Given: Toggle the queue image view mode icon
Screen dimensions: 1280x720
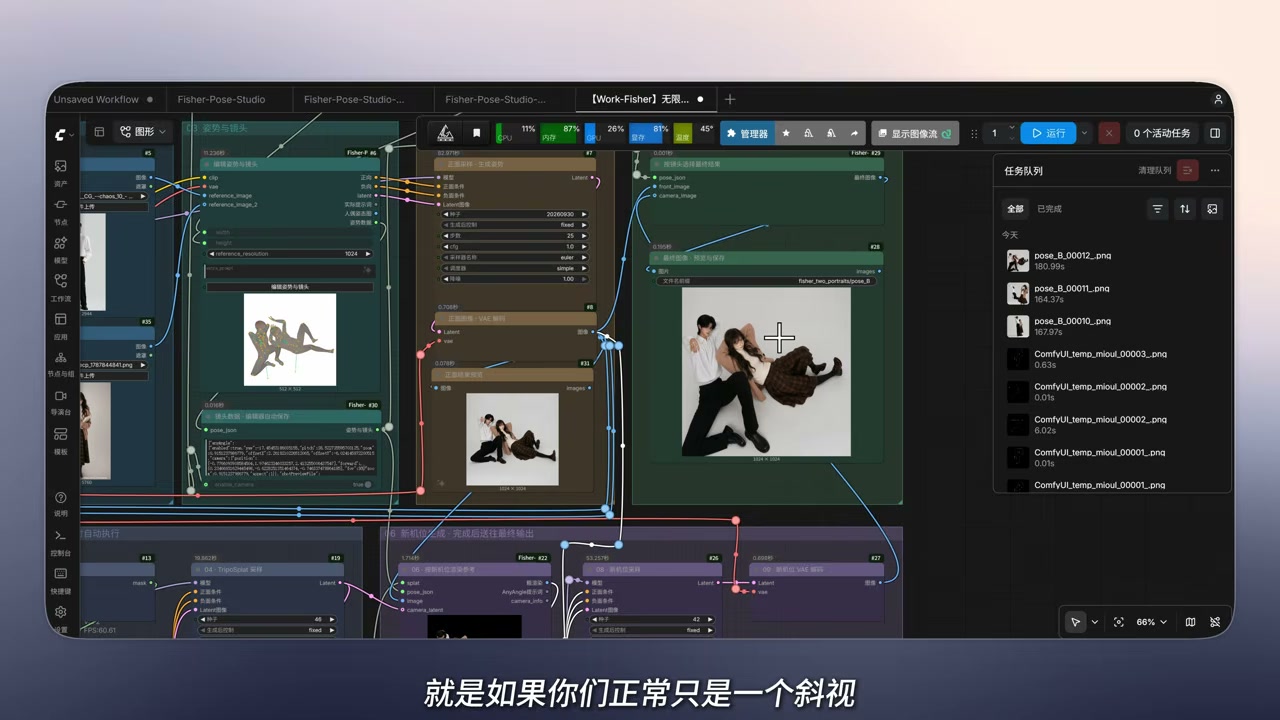Looking at the screenshot, I should click(x=1212, y=209).
